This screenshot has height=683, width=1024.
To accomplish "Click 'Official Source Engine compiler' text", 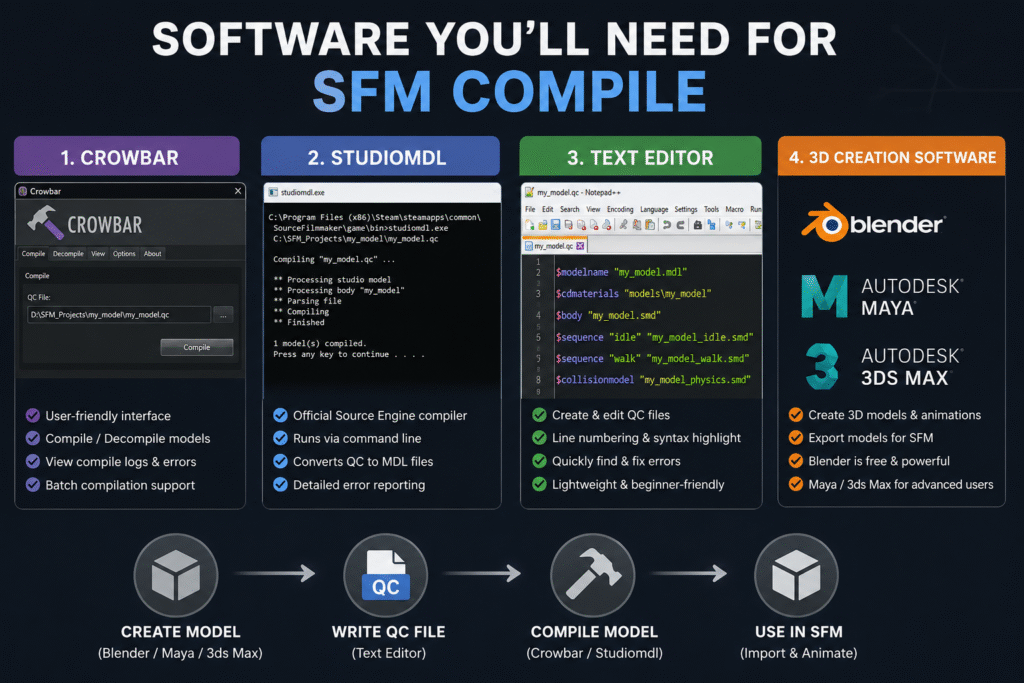I will click(380, 415).
